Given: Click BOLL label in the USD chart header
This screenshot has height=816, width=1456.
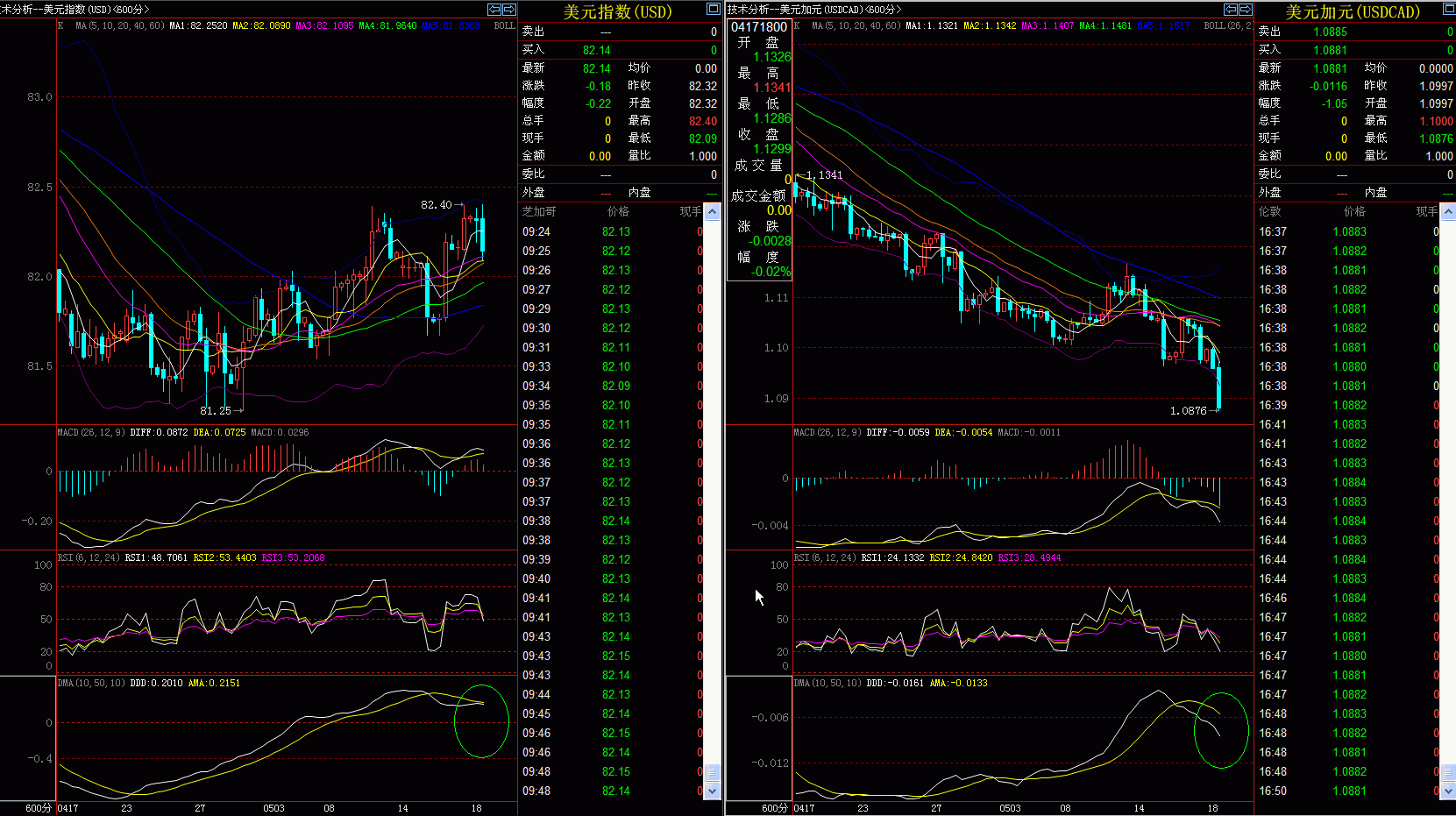Looking at the screenshot, I should [504, 25].
